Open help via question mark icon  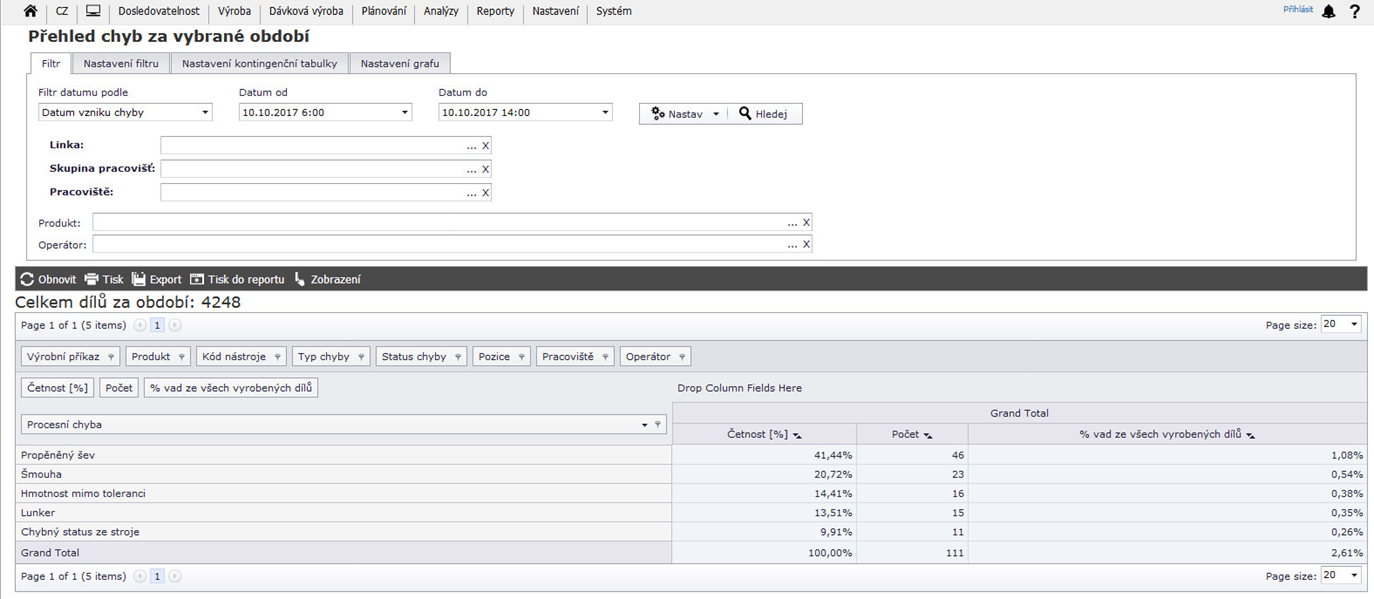pyautogui.click(x=1355, y=12)
